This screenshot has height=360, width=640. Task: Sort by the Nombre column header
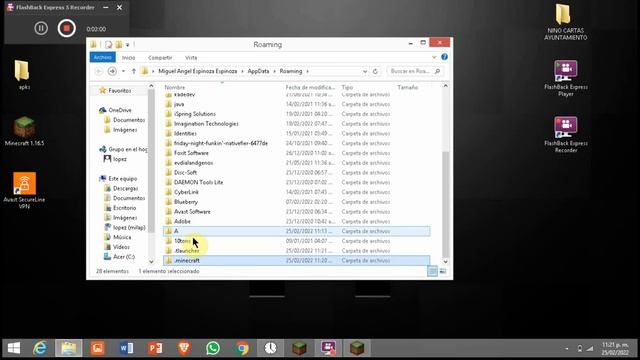pyautogui.click(x=175, y=87)
